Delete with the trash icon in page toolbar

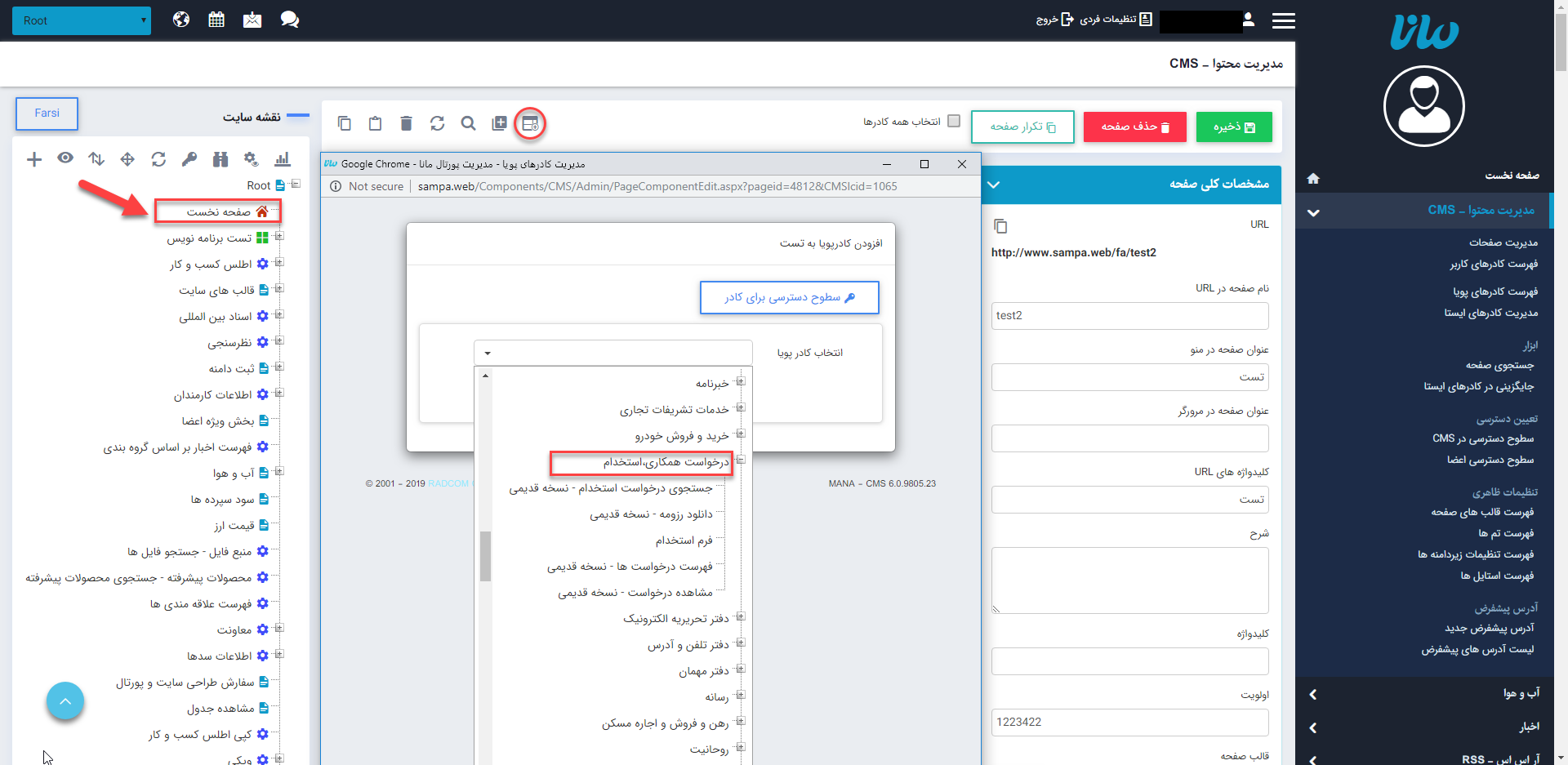(406, 123)
